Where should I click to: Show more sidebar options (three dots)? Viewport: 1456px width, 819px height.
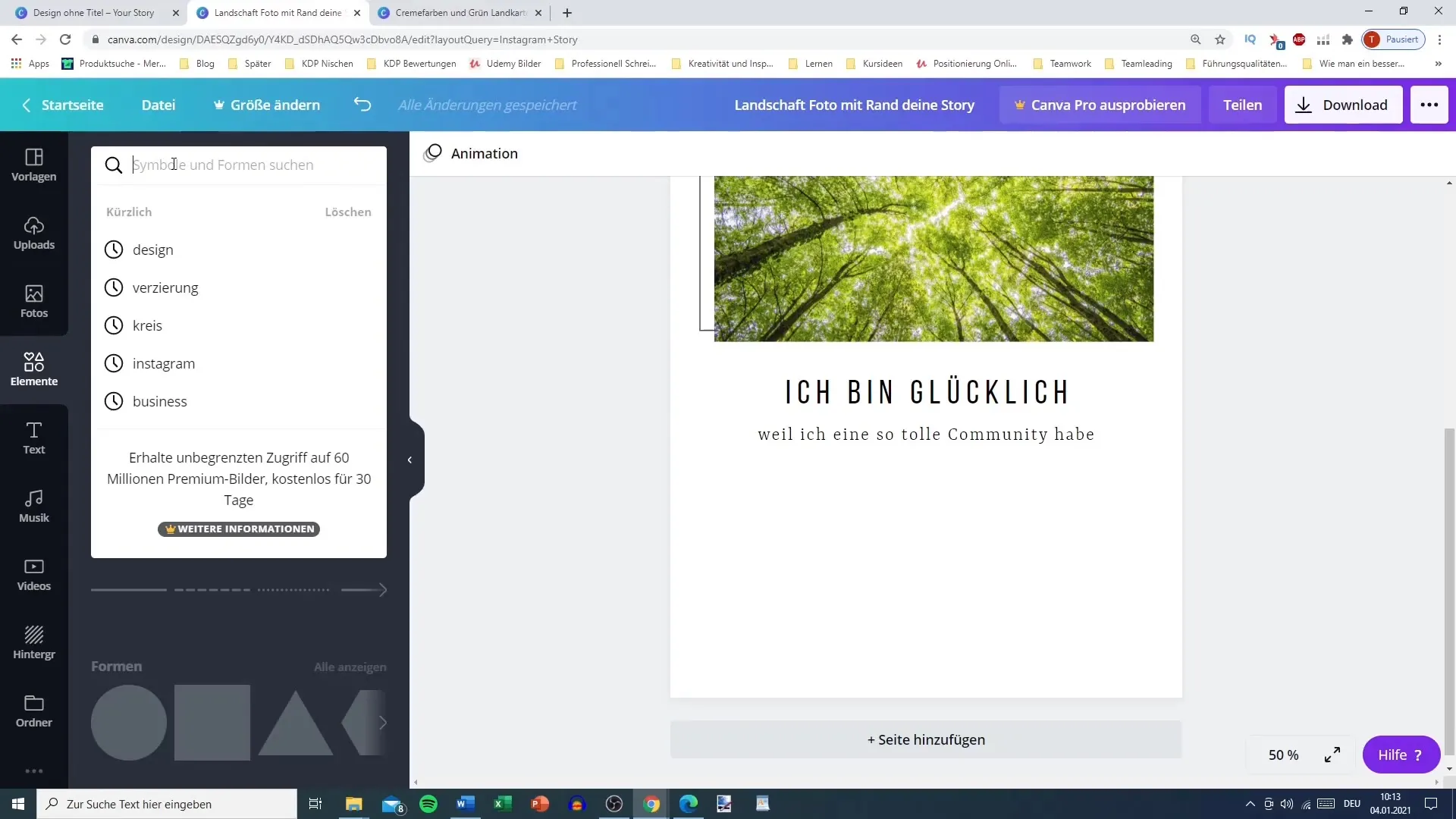point(33,771)
